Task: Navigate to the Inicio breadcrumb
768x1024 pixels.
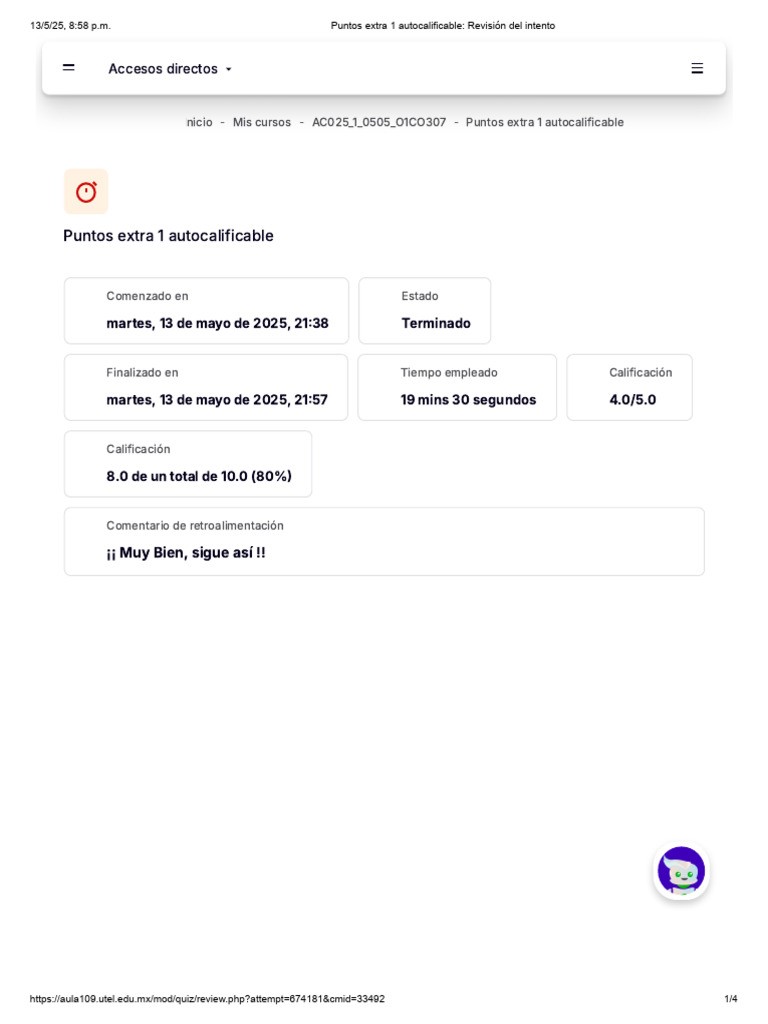Action: pyautogui.click(x=199, y=122)
